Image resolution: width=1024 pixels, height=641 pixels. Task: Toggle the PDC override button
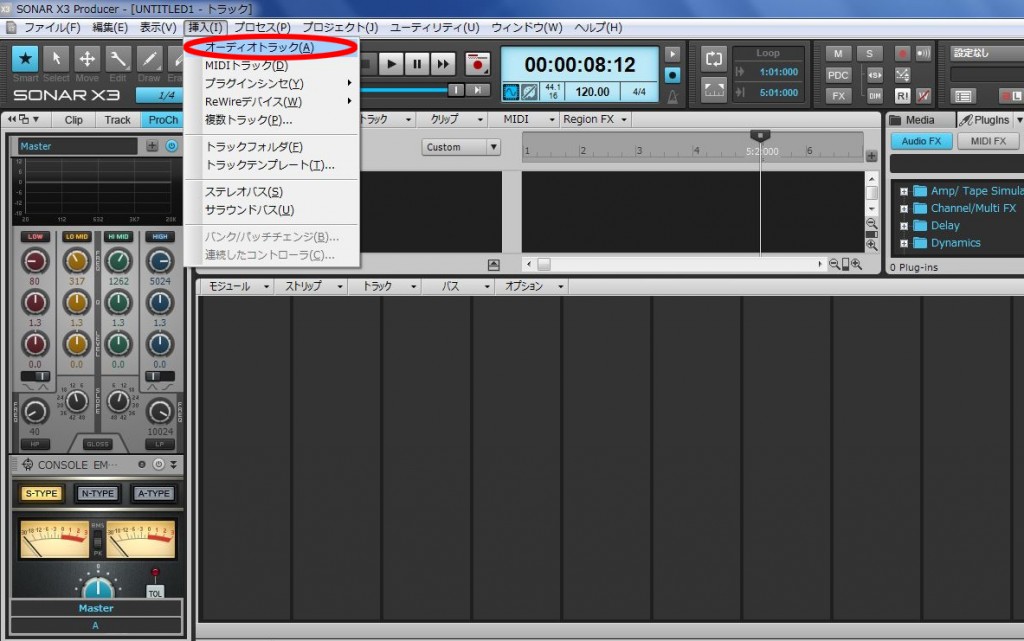pos(839,75)
